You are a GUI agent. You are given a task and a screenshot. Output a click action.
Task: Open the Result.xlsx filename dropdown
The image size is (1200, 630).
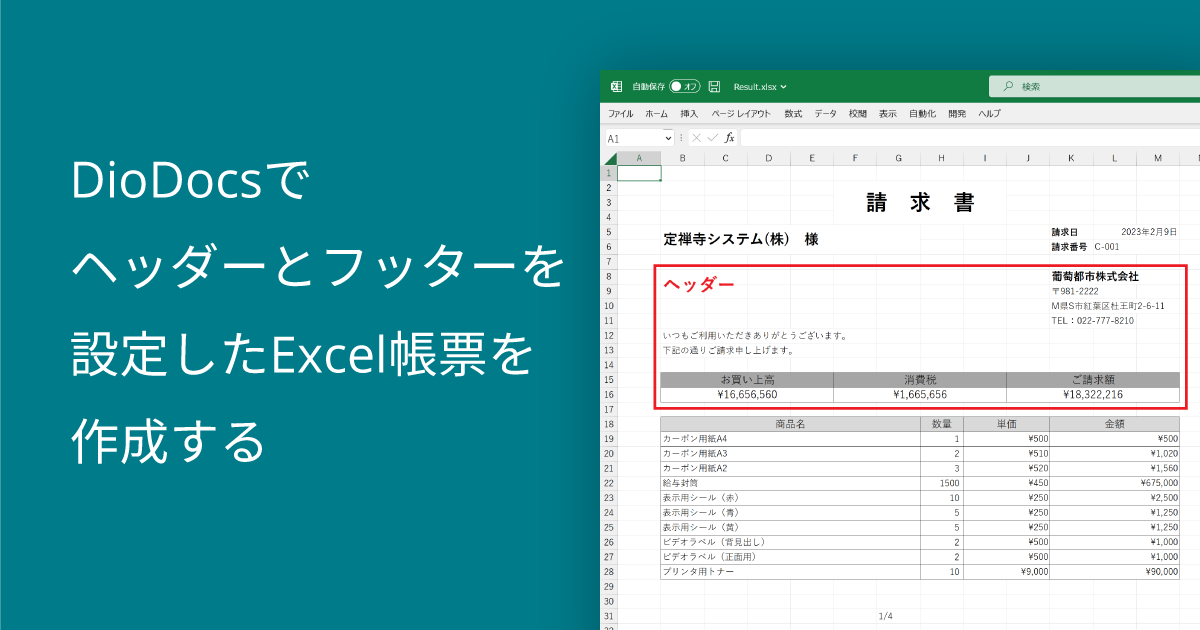pos(782,85)
